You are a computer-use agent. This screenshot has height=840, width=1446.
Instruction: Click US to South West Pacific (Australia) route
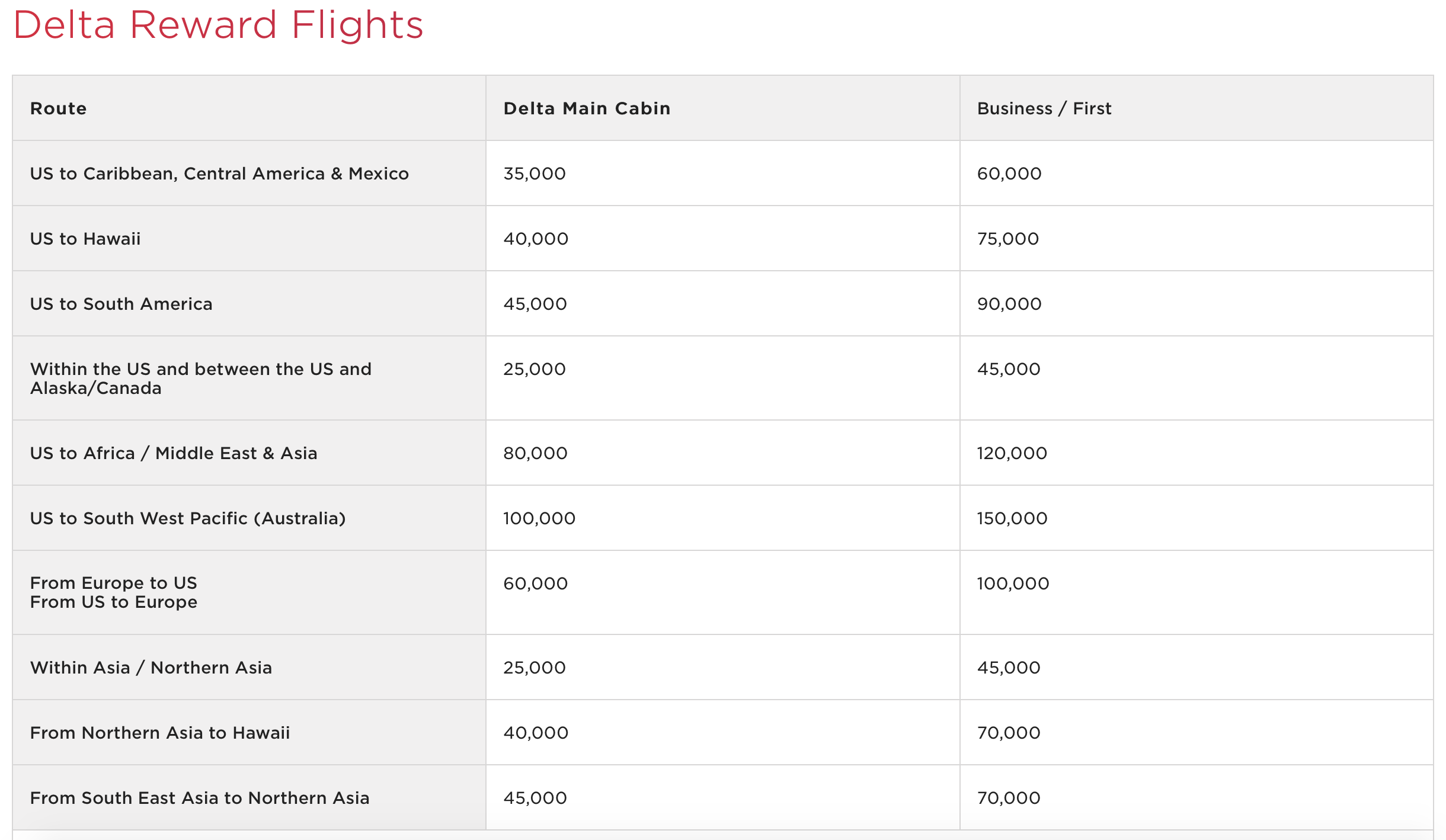188,518
